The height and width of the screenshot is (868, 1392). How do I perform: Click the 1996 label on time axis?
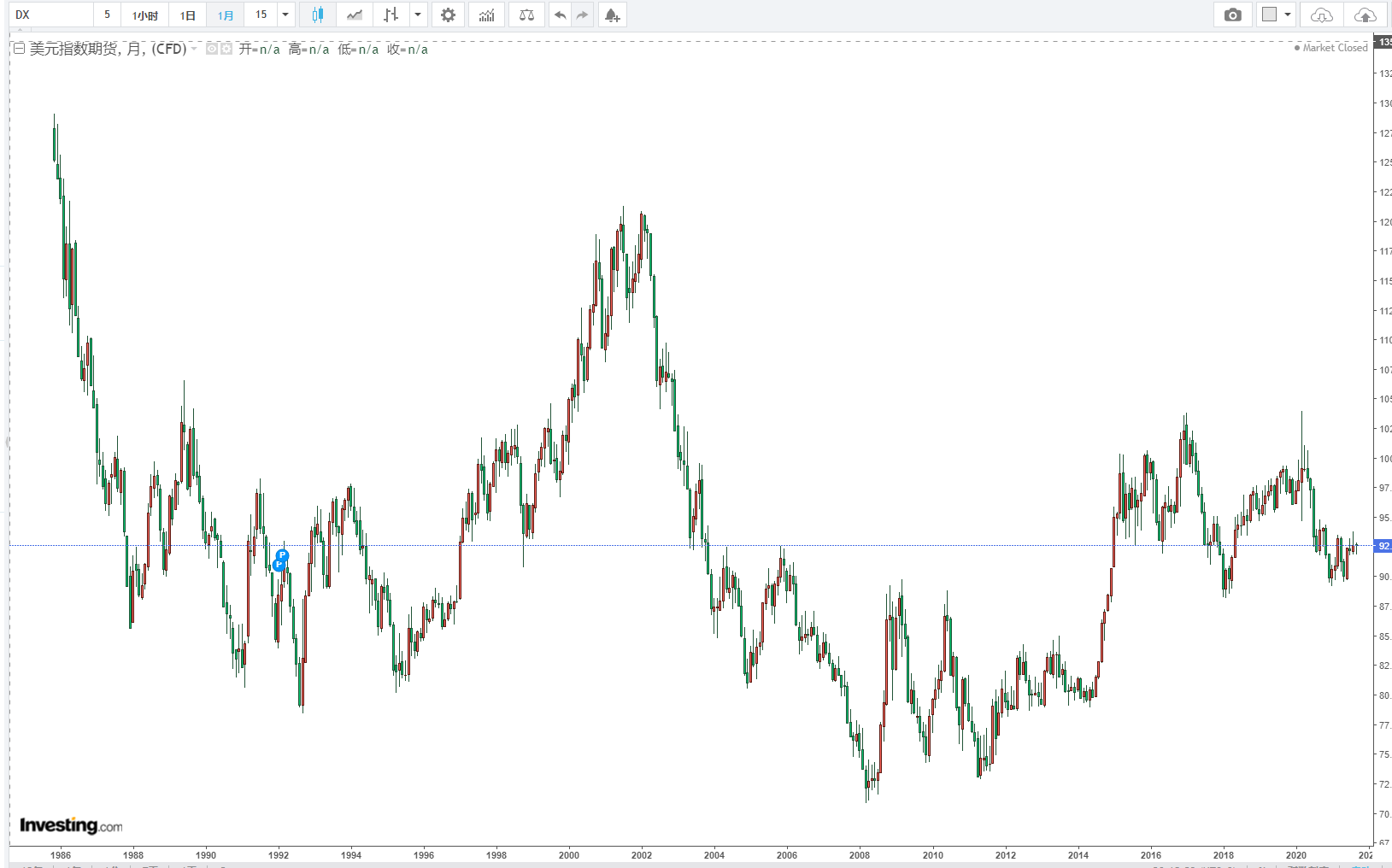[x=424, y=854]
